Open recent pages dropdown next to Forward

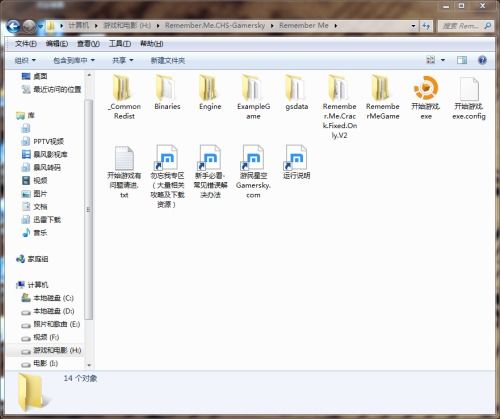(x=40, y=26)
